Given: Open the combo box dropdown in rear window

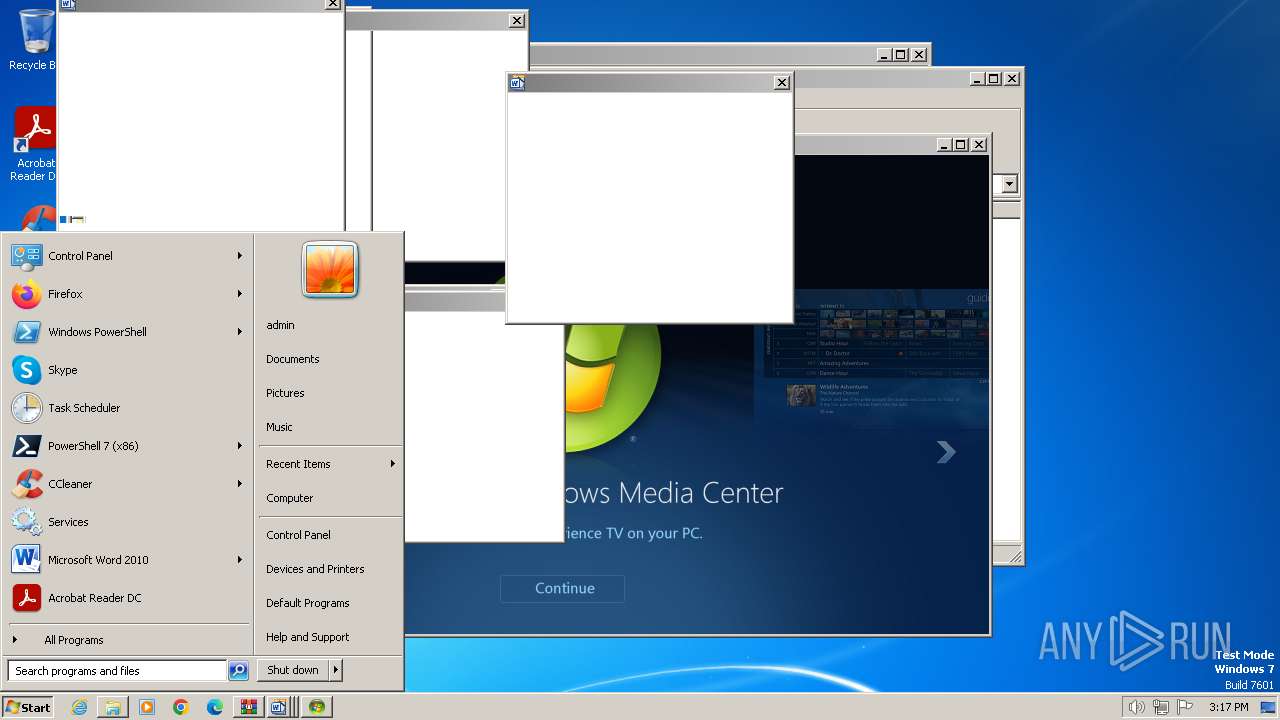Looking at the screenshot, I should [1009, 184].
